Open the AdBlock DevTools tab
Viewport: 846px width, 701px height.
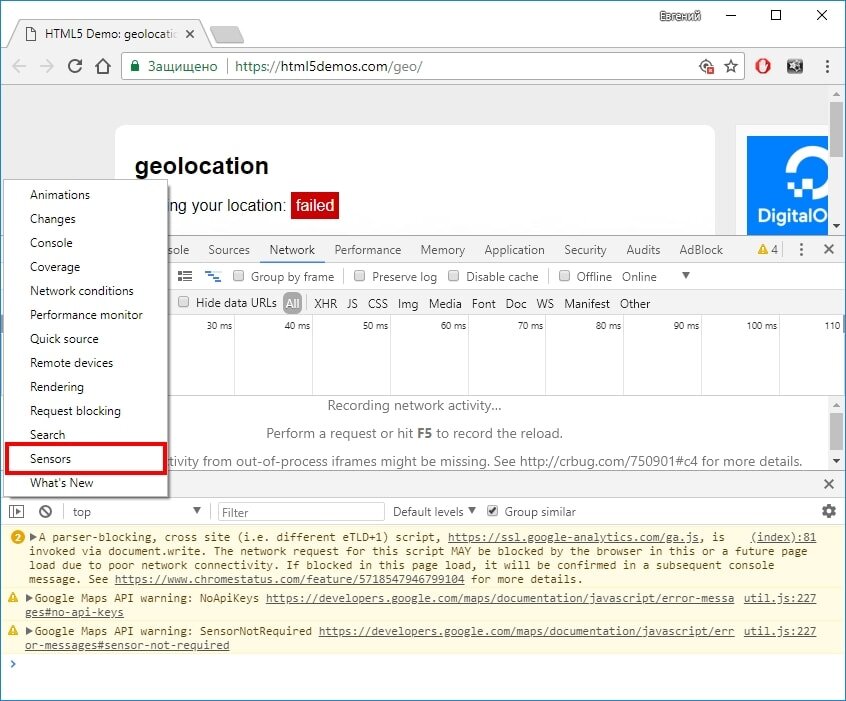pos(700,250)
